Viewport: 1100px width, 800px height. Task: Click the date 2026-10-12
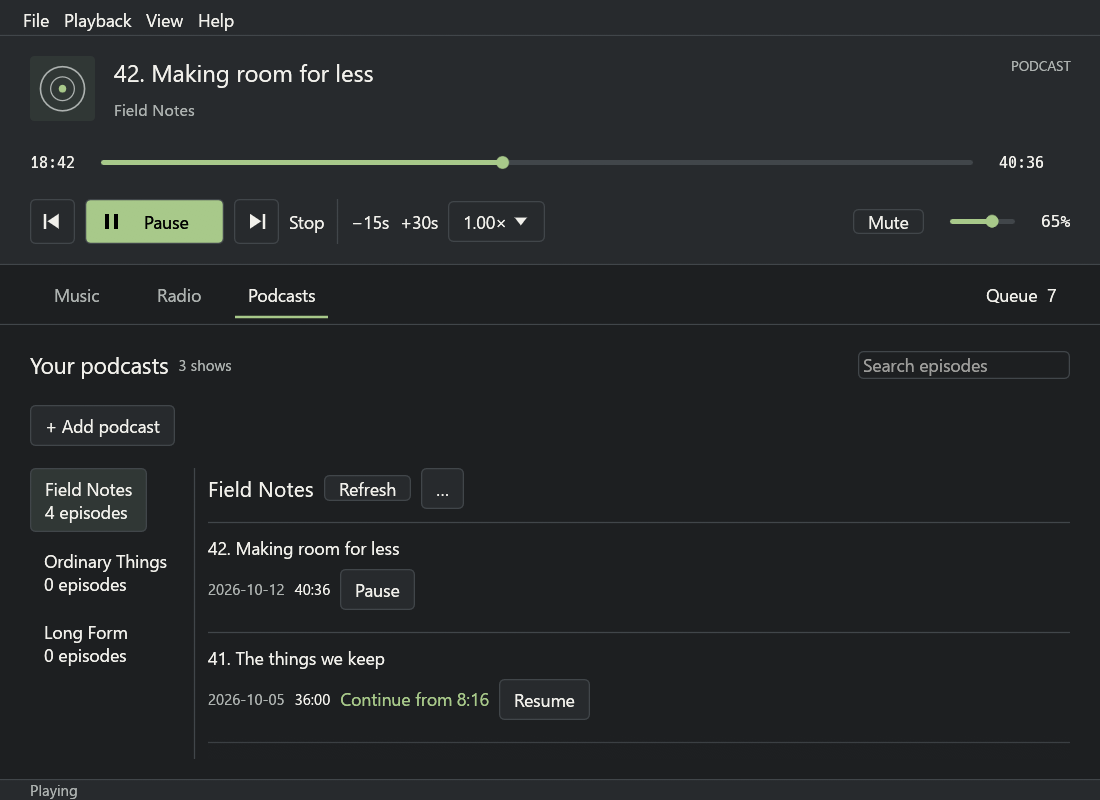pyautogui.click(x=246, y=589)
